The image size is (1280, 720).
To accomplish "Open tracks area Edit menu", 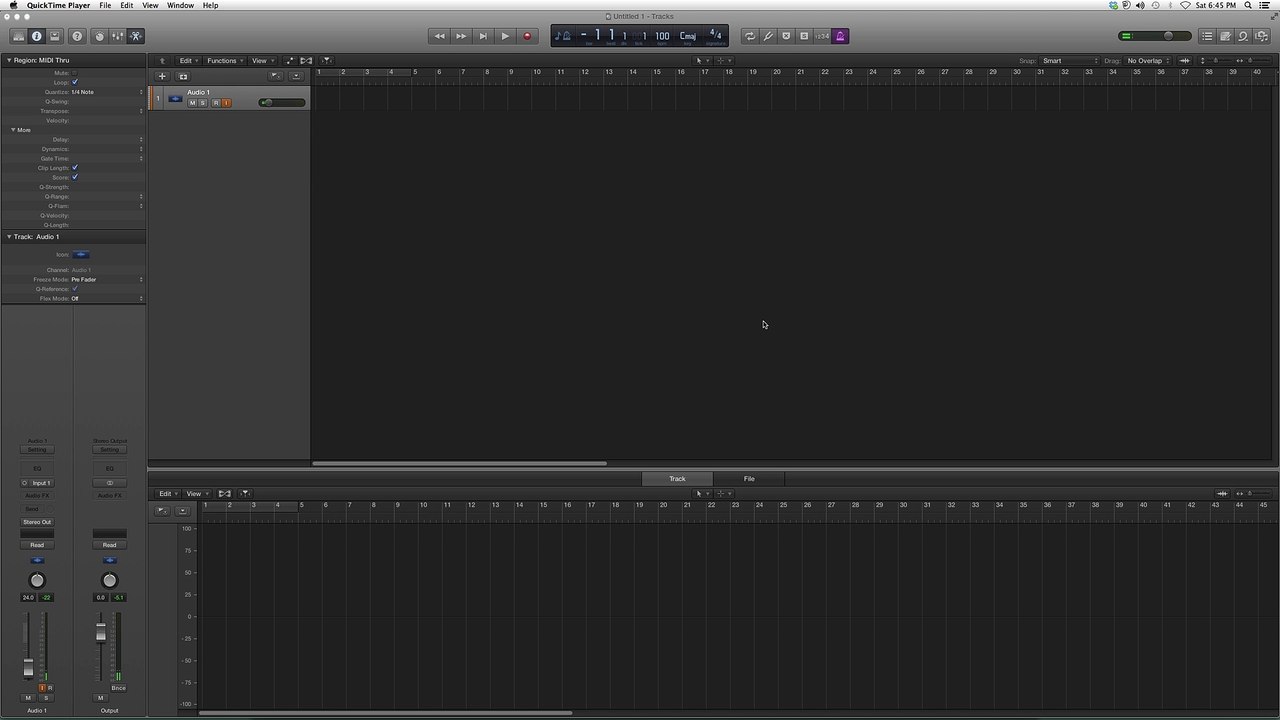I will click(188, 61).
